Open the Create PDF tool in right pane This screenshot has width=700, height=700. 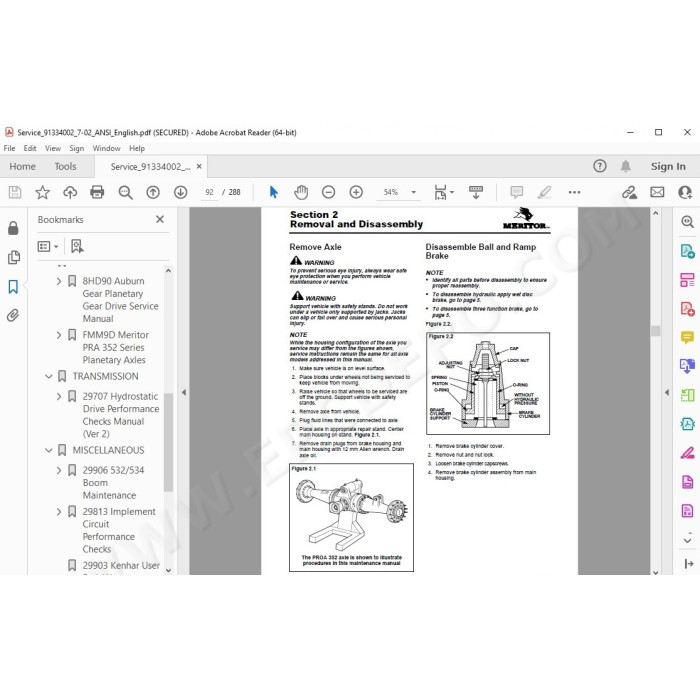688,308
